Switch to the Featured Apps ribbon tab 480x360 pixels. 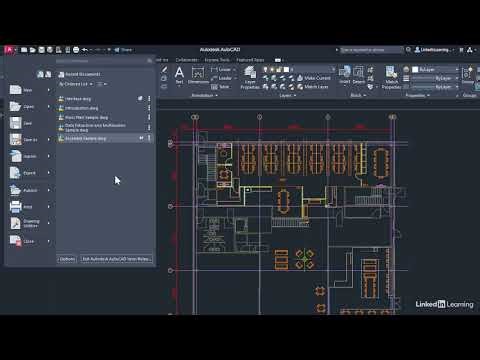[x=250, y=60]
